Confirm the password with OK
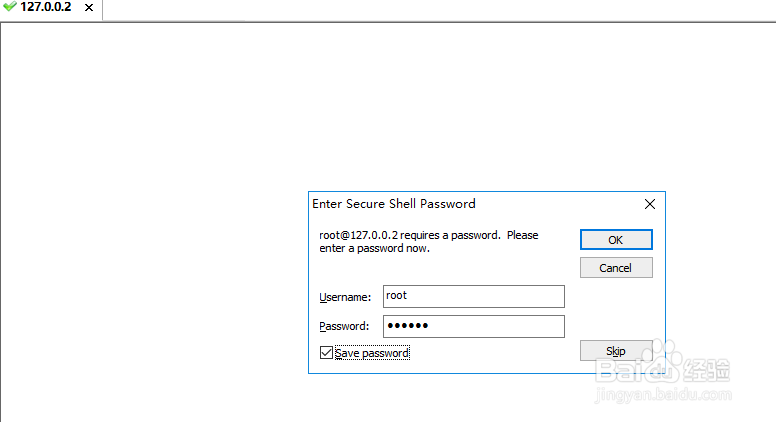Viewport: 776px width, 422px height. tap(616, 240)
